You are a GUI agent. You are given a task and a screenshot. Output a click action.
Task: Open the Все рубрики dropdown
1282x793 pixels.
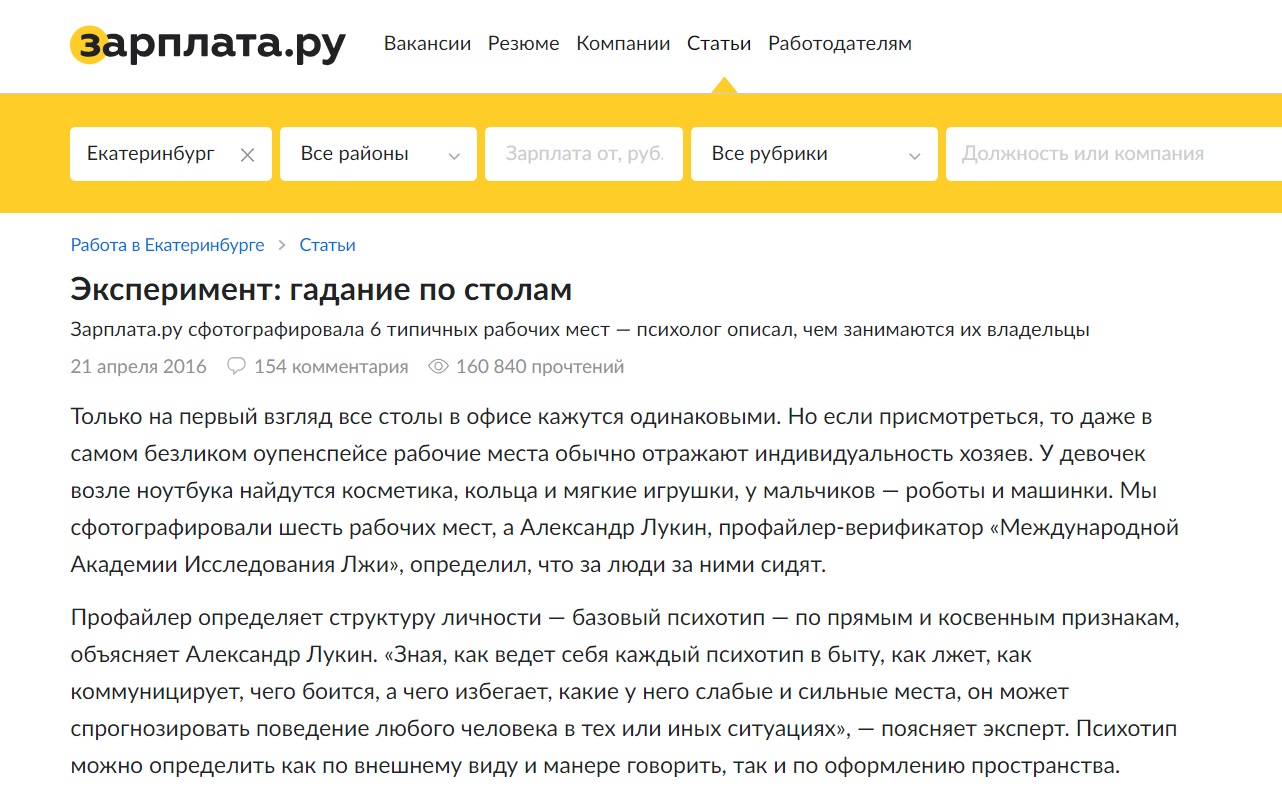814,154
